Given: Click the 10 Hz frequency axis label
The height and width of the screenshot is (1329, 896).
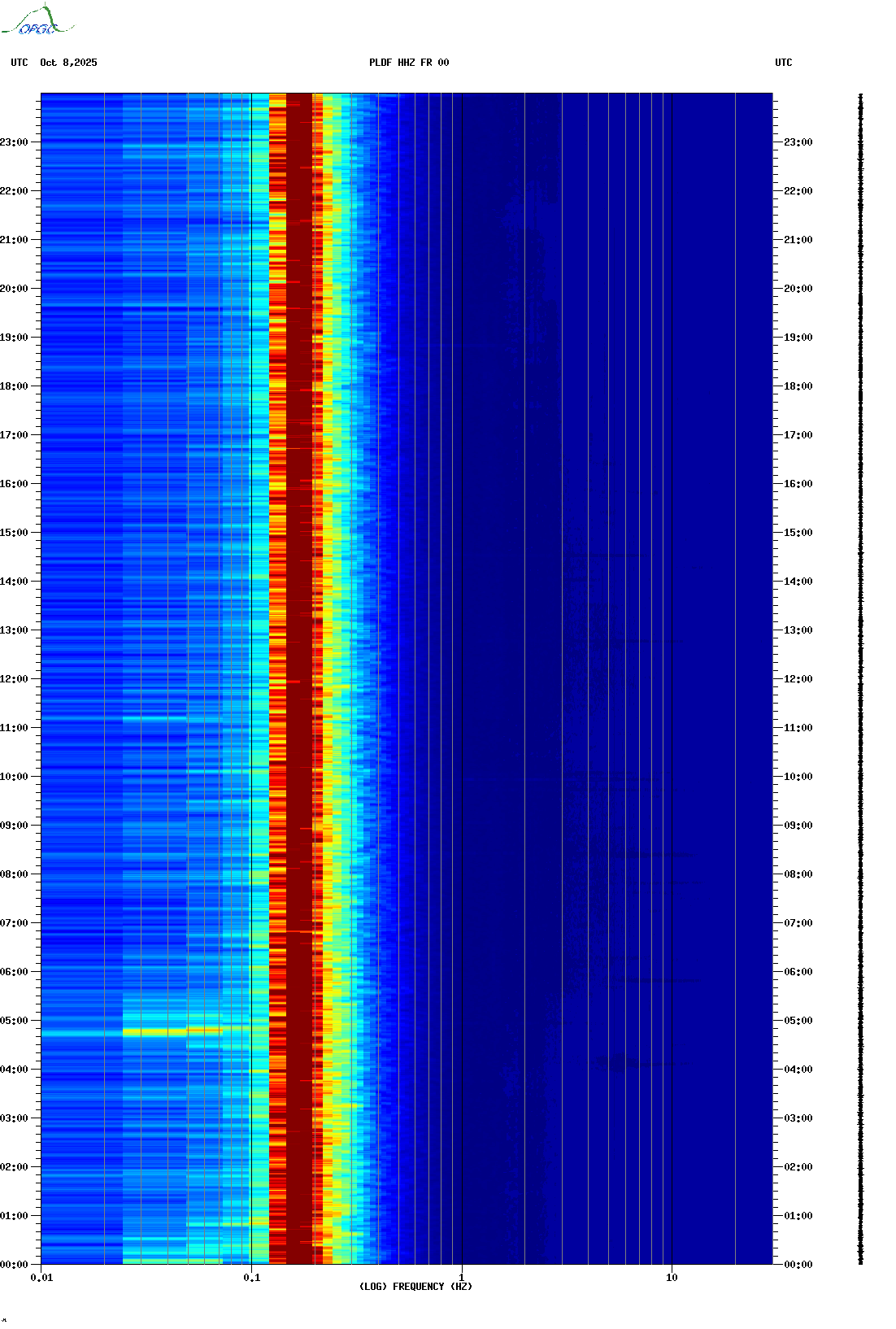Looking at the screenshot, I should click(x=672, y=1278).
